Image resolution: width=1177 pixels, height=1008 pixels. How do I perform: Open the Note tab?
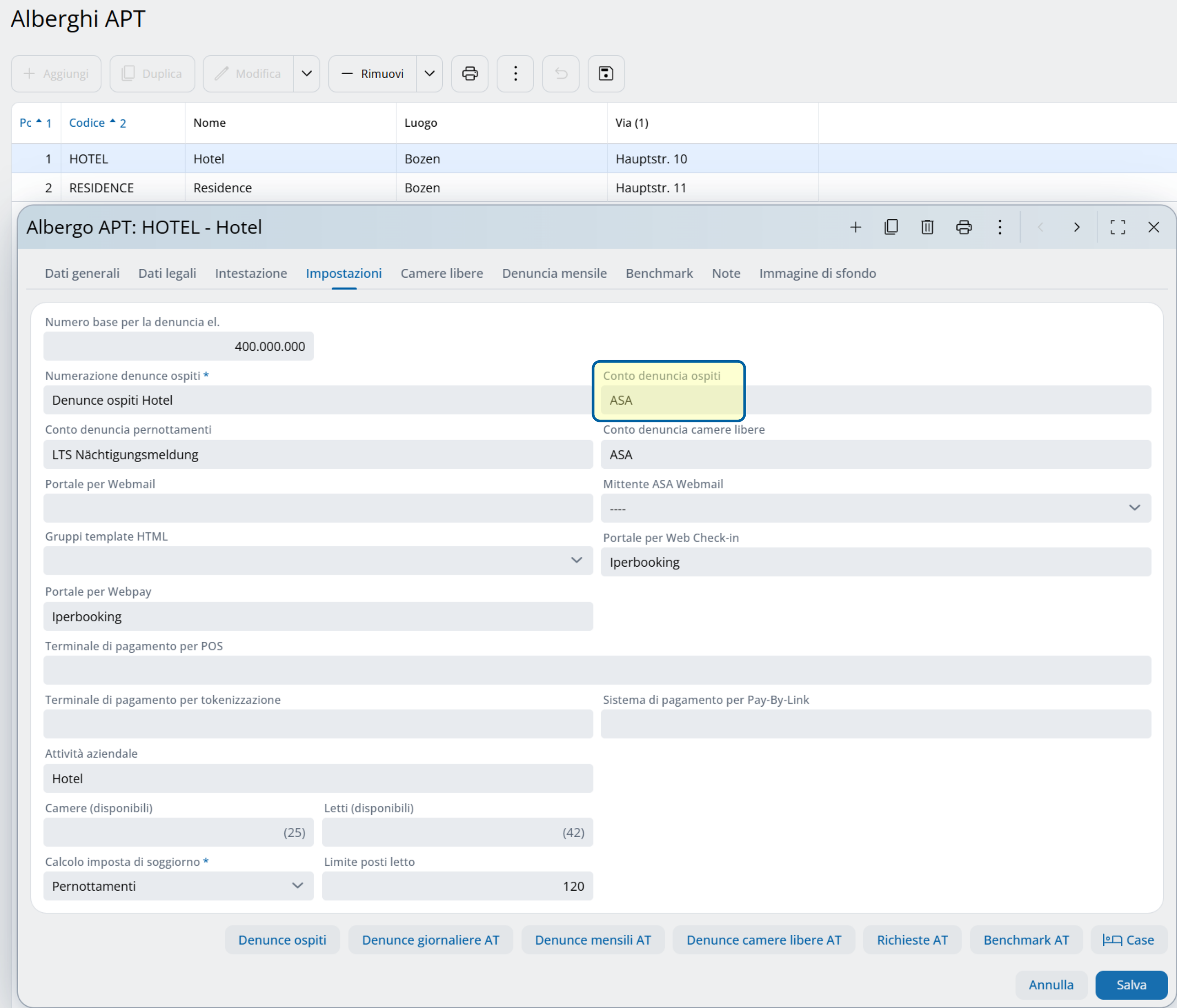[x=726, y=273]
